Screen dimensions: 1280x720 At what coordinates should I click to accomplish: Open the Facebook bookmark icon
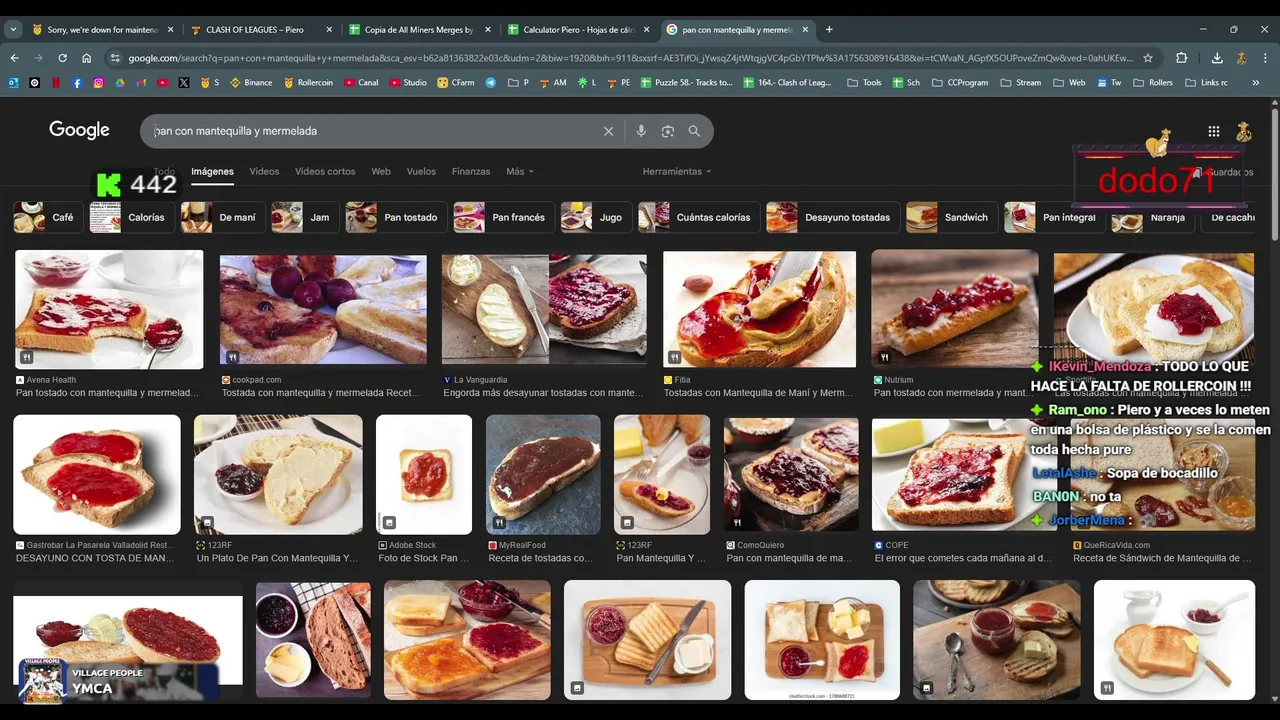click(77, 83)
